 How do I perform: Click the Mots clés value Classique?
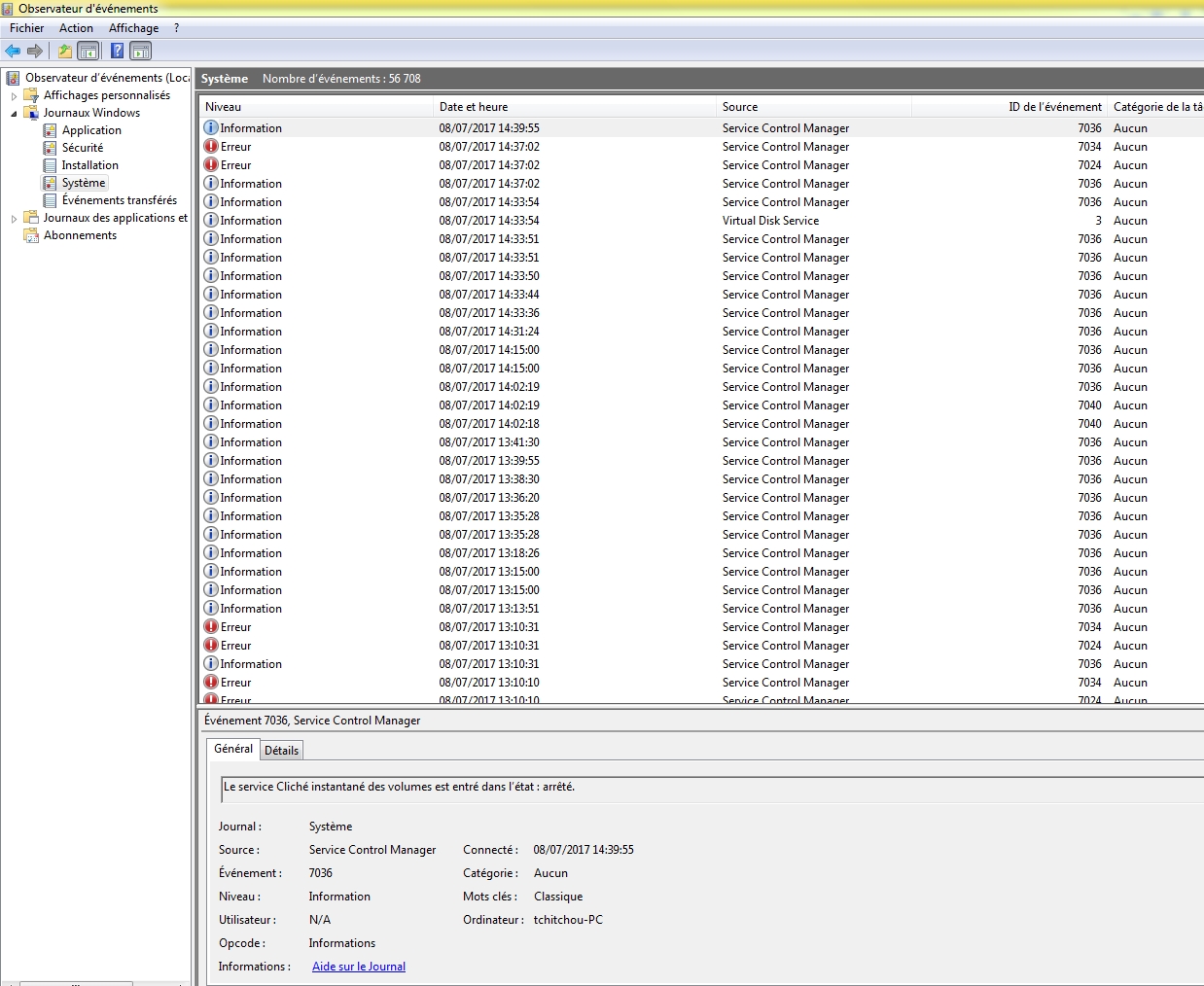[558, 897]
